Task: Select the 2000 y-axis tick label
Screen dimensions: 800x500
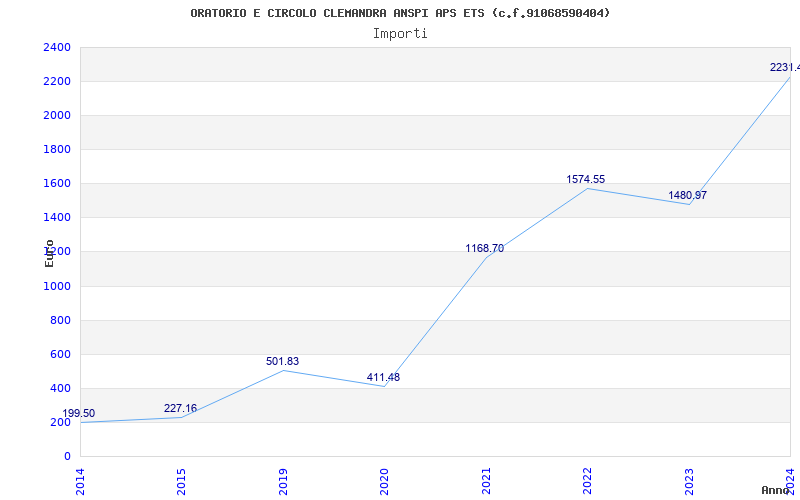Action: (x=57, y=115)
